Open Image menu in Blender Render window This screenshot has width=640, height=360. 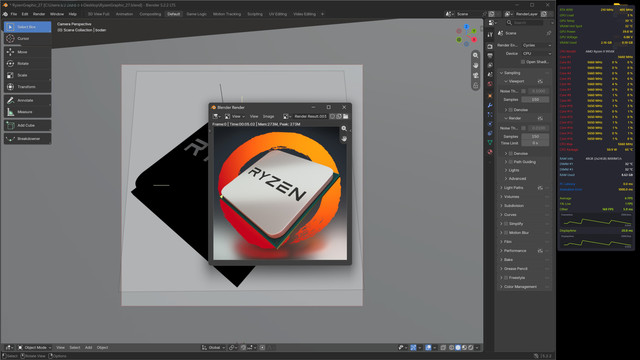coord(268,117)
